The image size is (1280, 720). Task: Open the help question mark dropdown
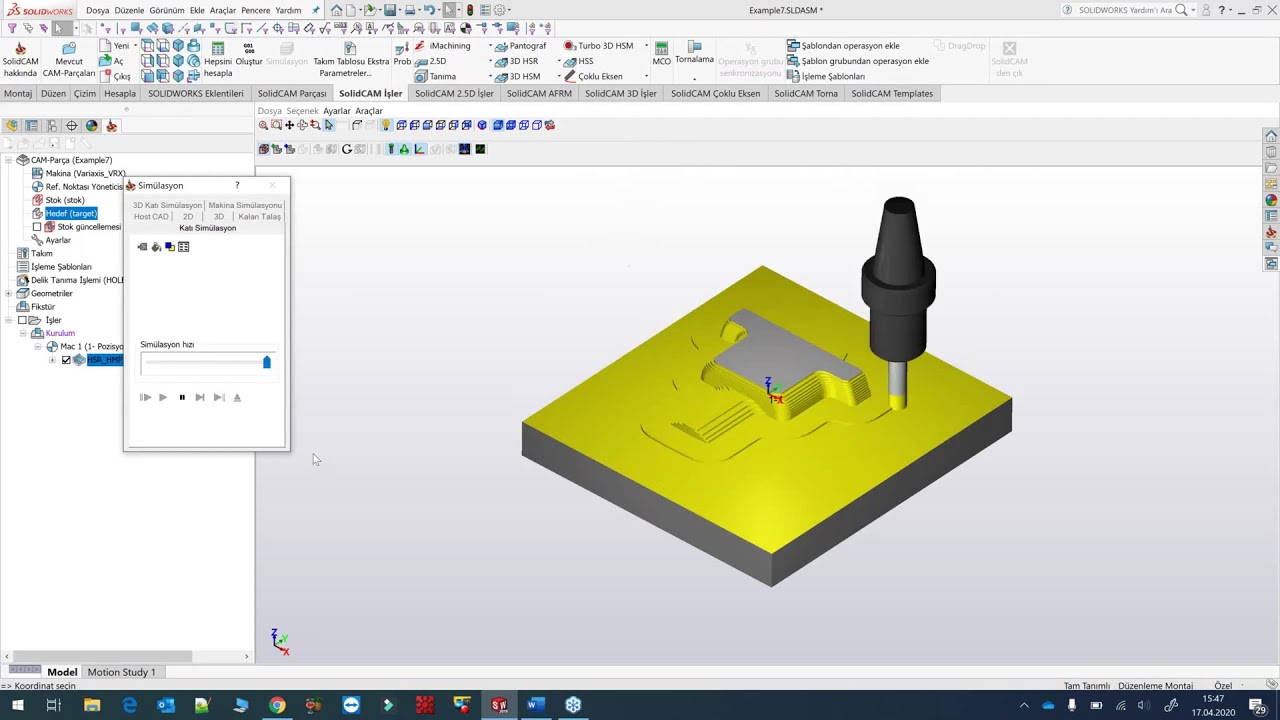click(1232, 10)
